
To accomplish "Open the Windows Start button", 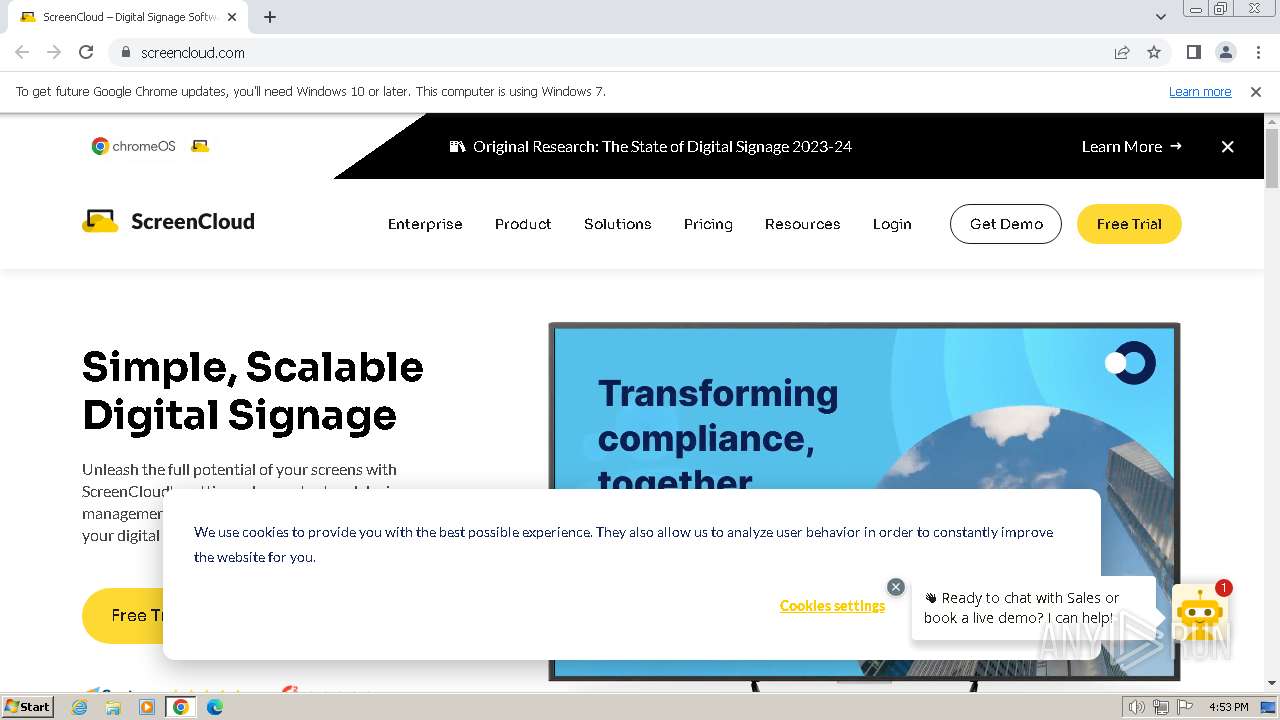I will [x=28, y=706].
